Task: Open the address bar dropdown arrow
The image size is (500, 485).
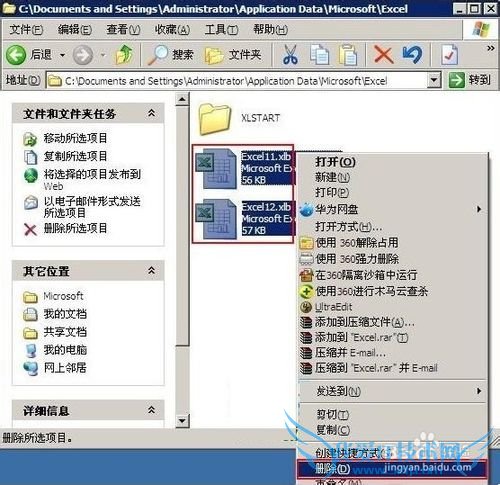Action: [x=433, y=80]
